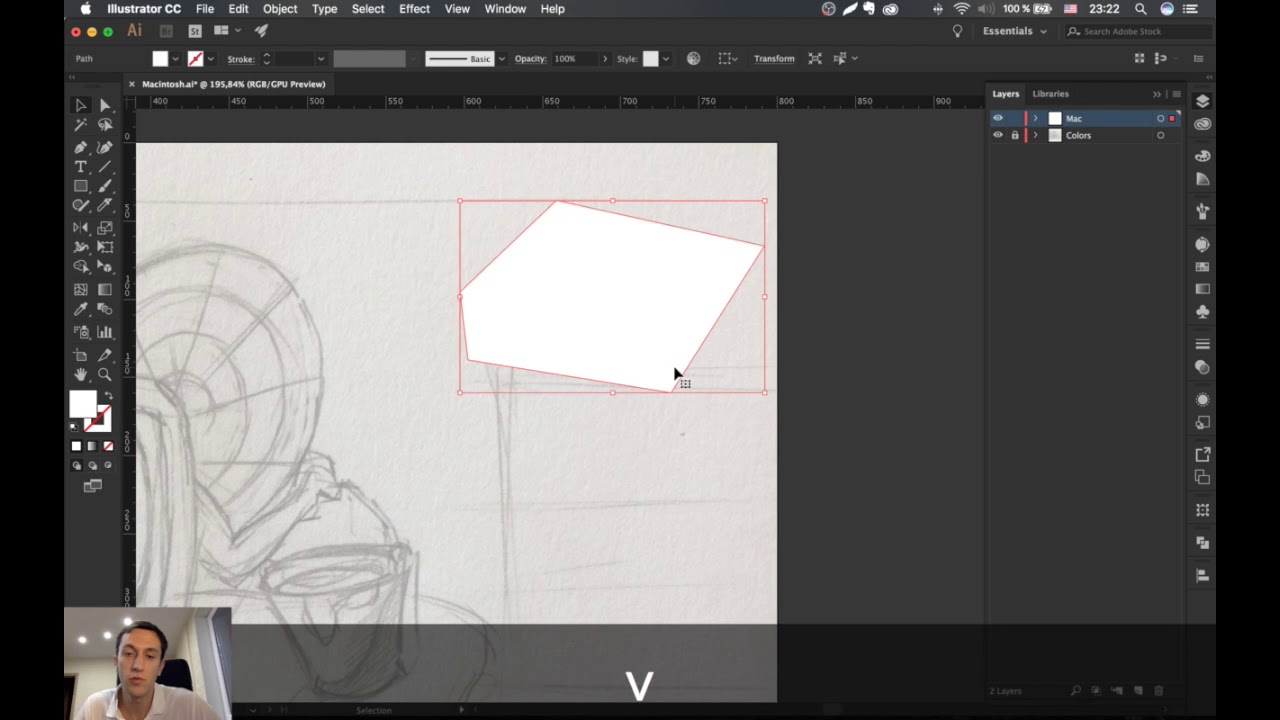Select the Shape Builder tool
Screen dimensions: 1280x720
click(80, 267)
